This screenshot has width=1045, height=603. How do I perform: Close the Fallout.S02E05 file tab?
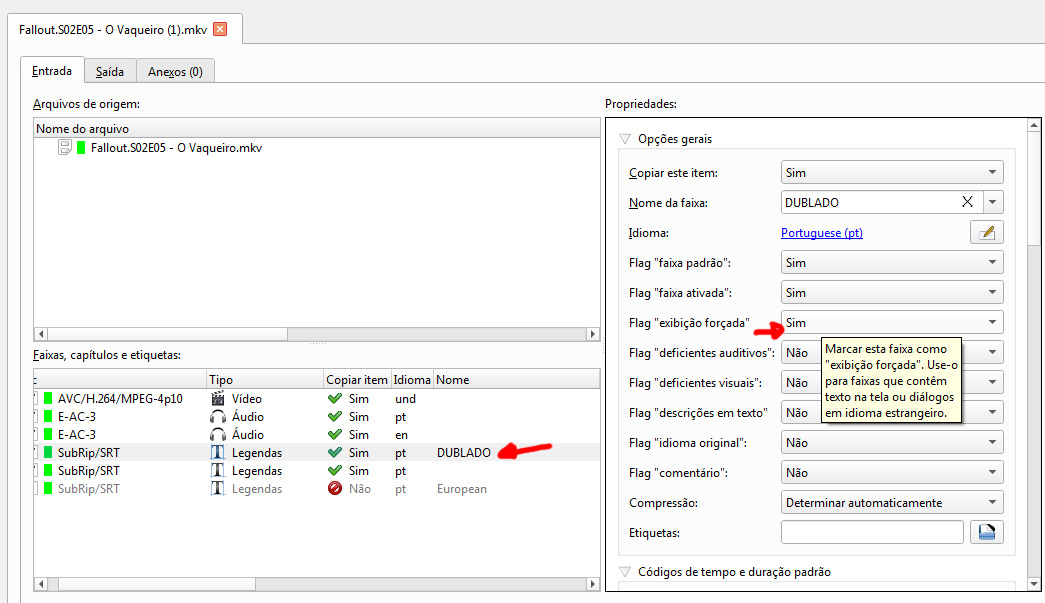(220, 29)
